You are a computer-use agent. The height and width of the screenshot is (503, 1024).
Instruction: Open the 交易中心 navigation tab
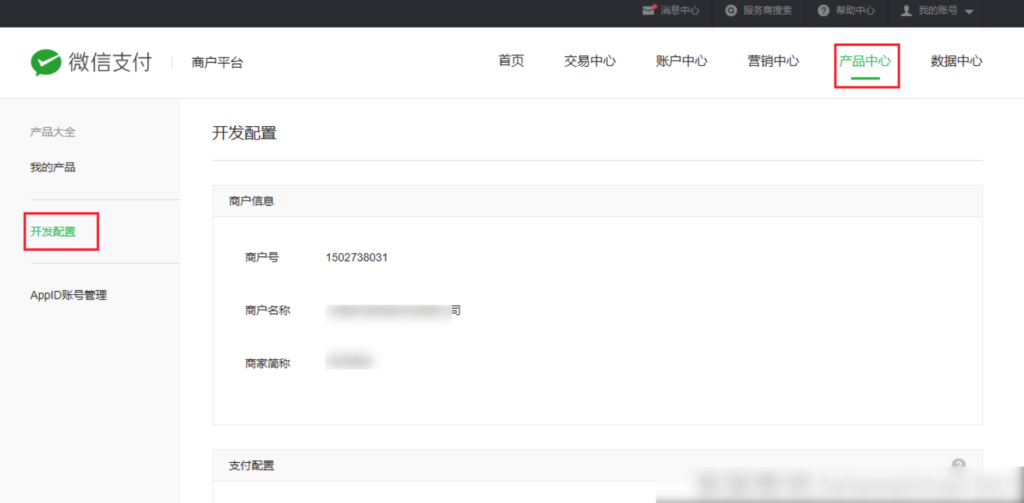pyautogui.click(x=590, y=61)
